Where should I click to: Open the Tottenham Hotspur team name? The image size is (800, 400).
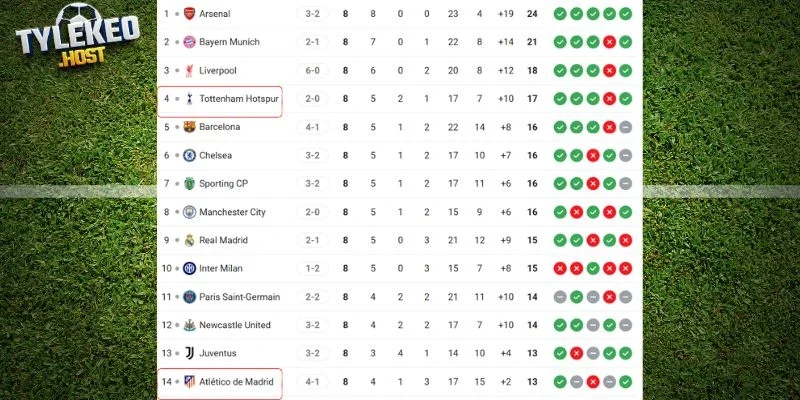tap(239, 99)
